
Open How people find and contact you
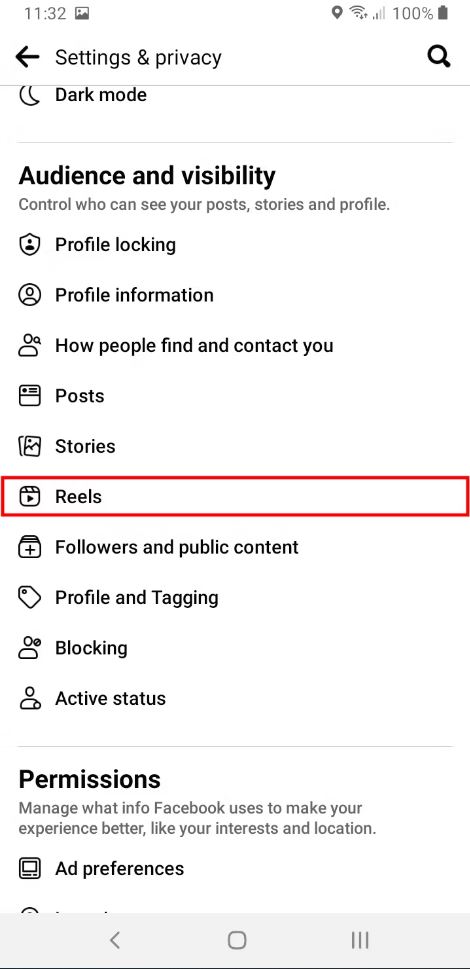235,345
